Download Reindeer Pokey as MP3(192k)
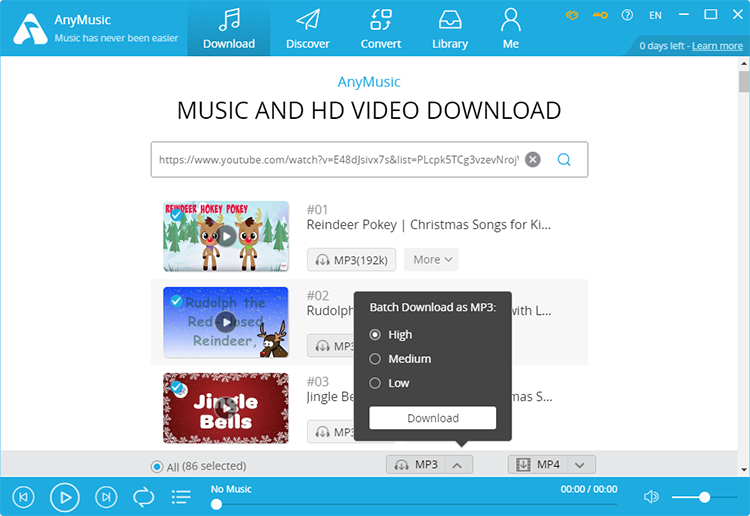 pyautogui.click(x=351, y=260)
